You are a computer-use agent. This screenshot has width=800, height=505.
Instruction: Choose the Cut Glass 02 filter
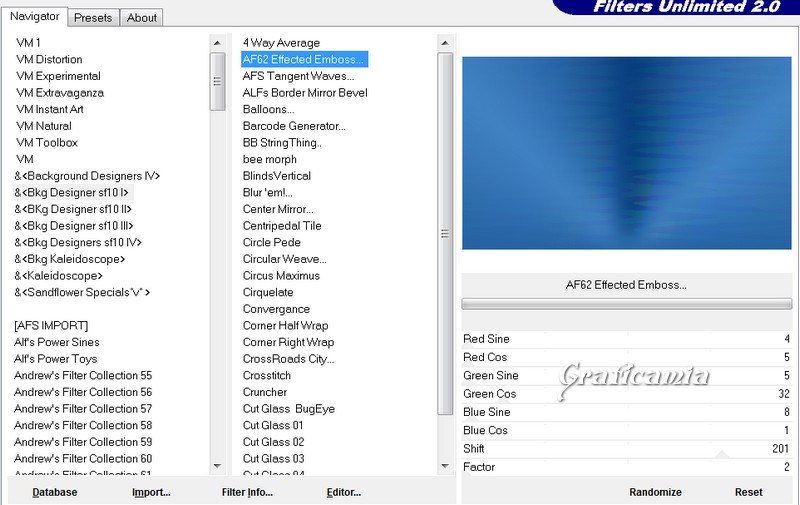(273, 442)
